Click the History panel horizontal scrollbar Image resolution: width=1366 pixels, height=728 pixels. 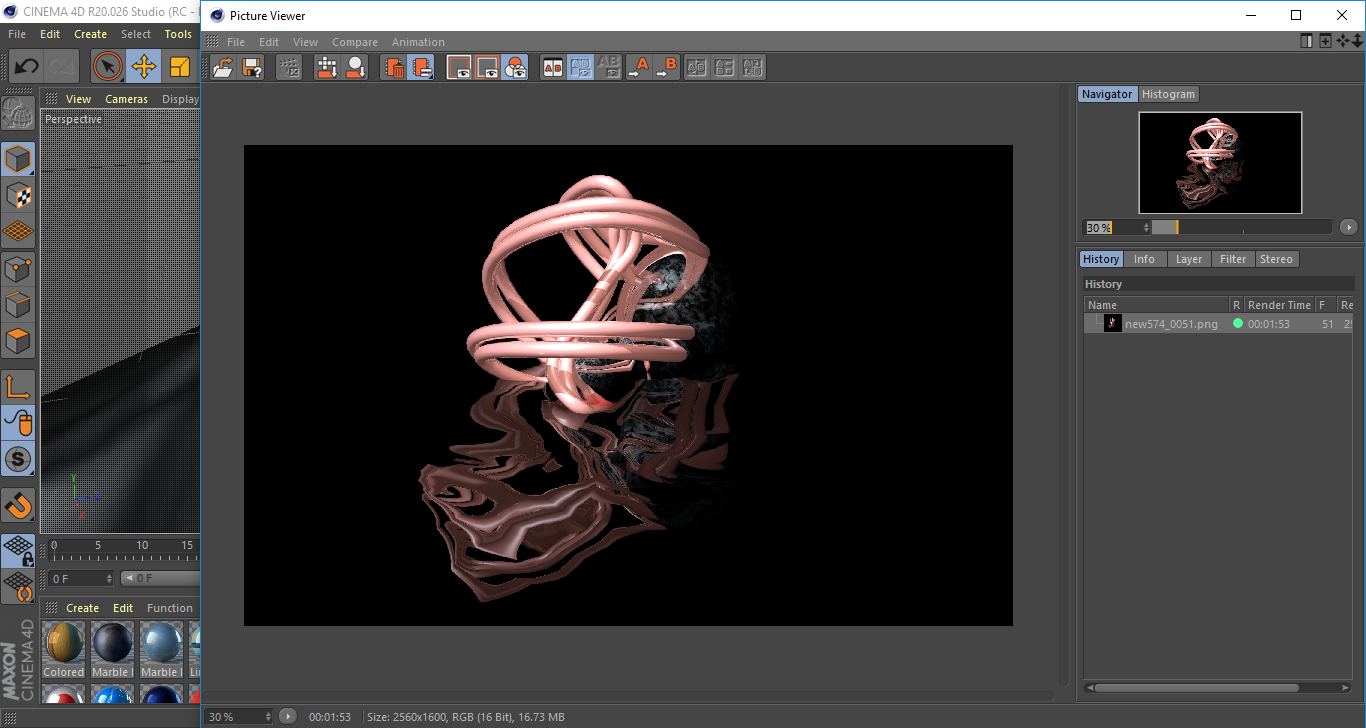tap(1194, 688)
